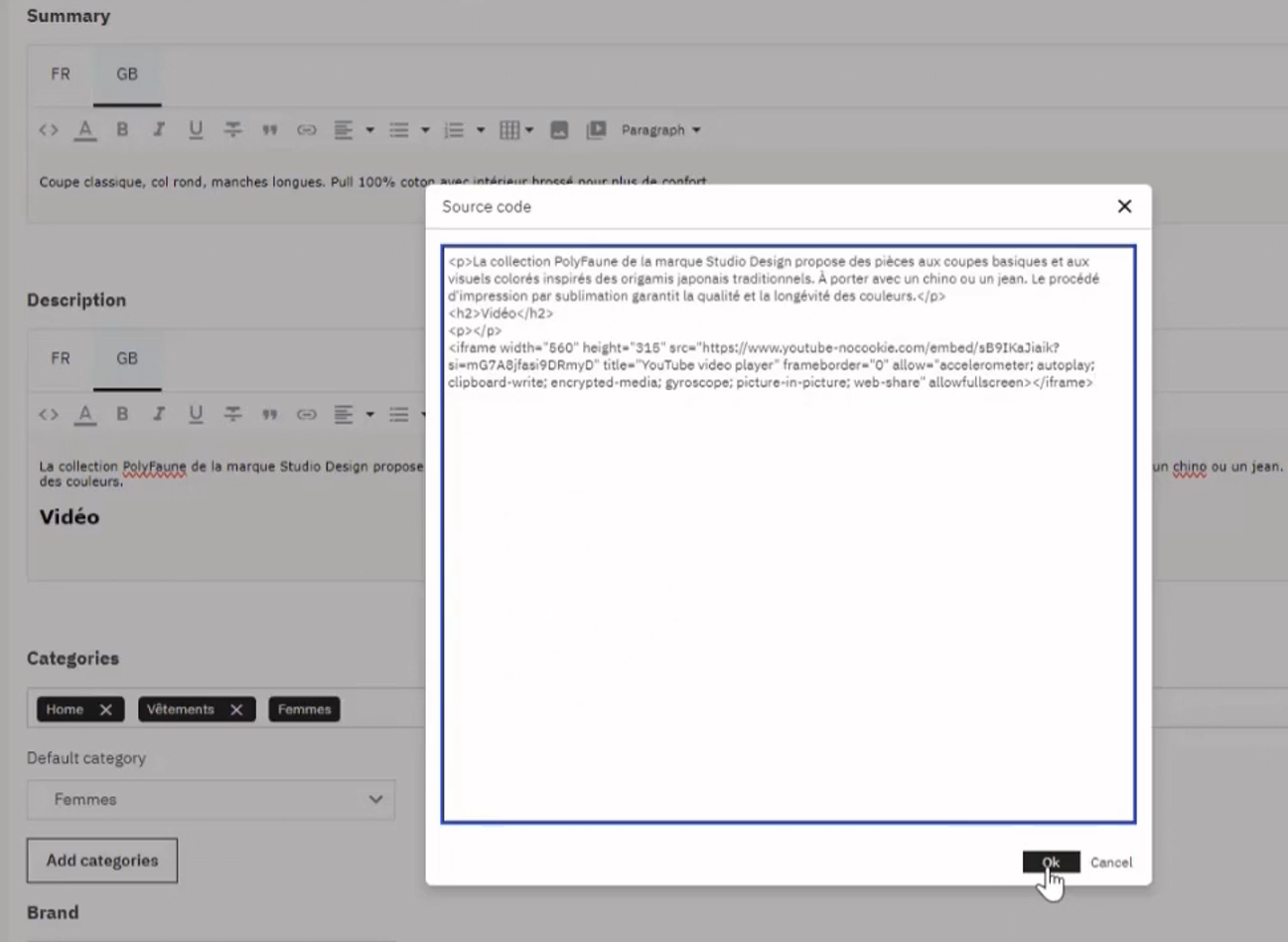Remove the Vêtements category tag
The image size is (1288, 942).
236,710
